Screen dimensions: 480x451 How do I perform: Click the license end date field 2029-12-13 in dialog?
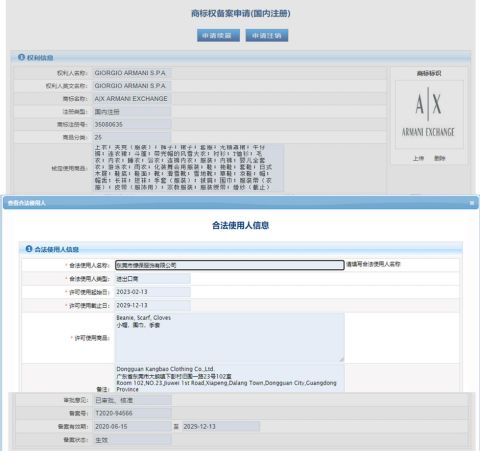tap(153, 305)
